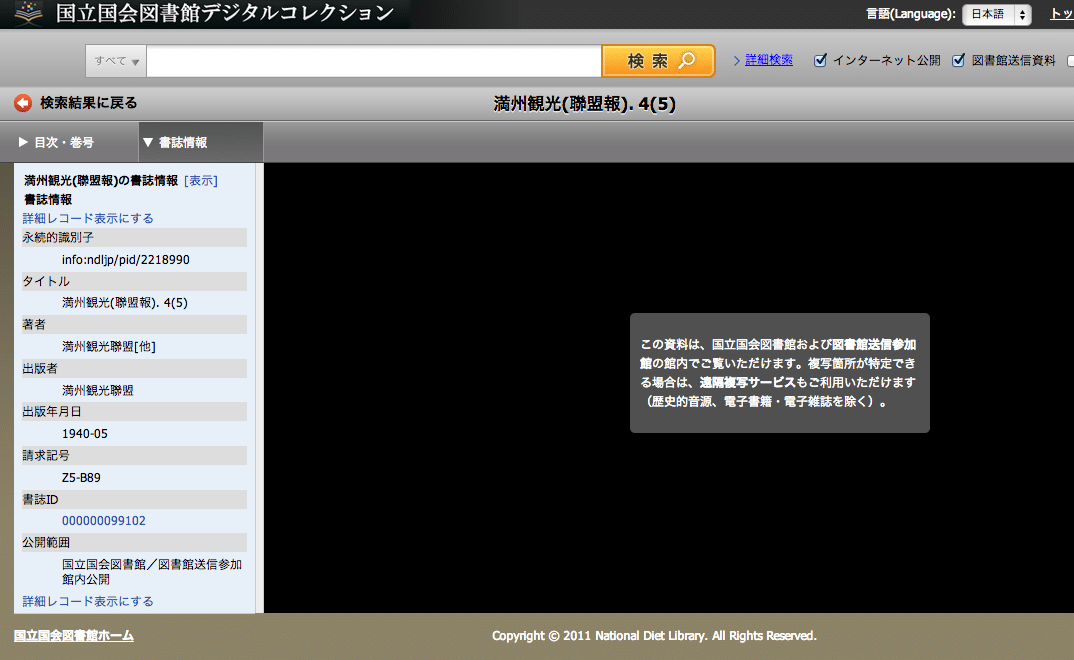Toggle the 図書館送信資料 checkbox
1074x660 pixels.
point(959,60)
